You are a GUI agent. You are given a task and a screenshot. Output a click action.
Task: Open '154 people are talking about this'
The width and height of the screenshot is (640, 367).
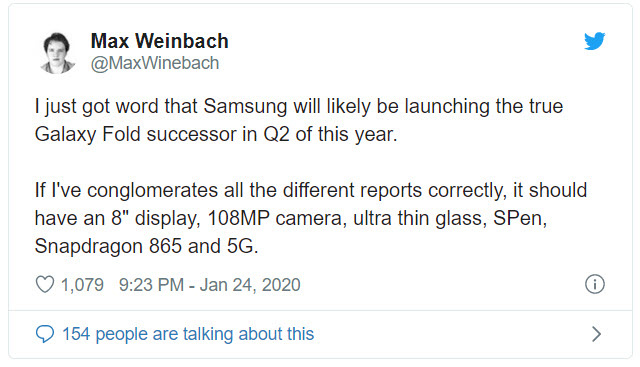click(x=188, y=334)
